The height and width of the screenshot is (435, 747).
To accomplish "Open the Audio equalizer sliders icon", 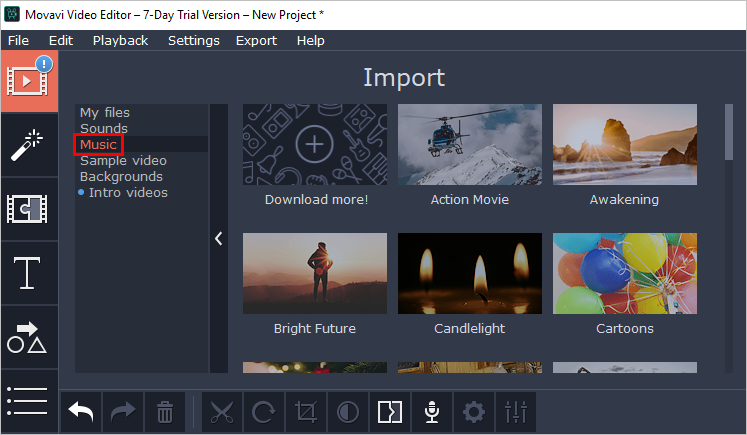I will pyautogui.click(x=515, y=412).
